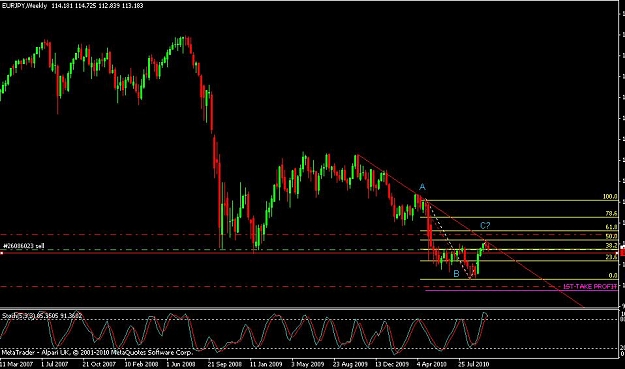
Task: Click the 50.0 Fibonacci level label
Action: (611, 236)
